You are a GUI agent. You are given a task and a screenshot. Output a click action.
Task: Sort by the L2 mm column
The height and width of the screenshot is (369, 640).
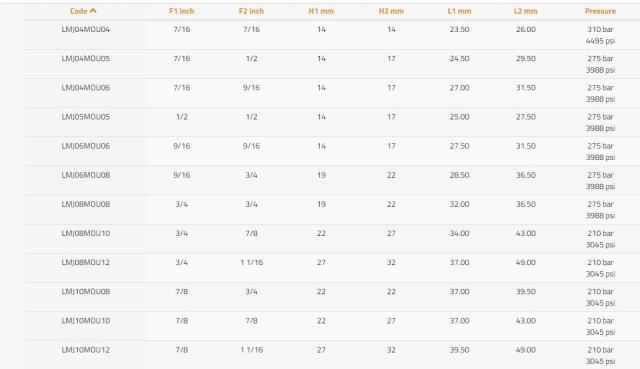tap(526, 11)
